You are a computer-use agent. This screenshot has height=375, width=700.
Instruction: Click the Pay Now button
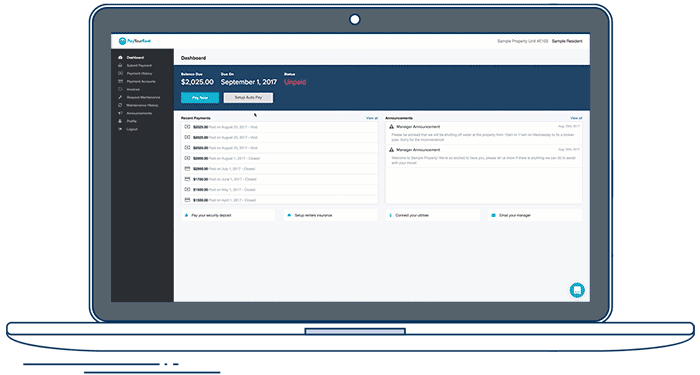[200, 98]
